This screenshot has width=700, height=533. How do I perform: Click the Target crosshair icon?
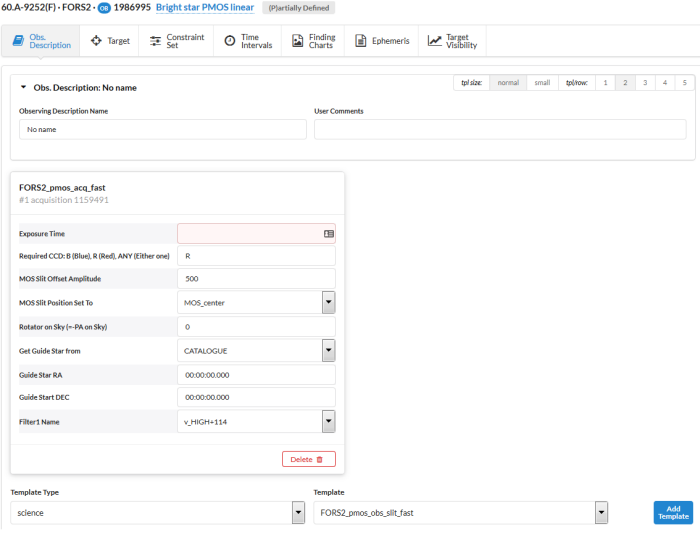click(96, 41)
